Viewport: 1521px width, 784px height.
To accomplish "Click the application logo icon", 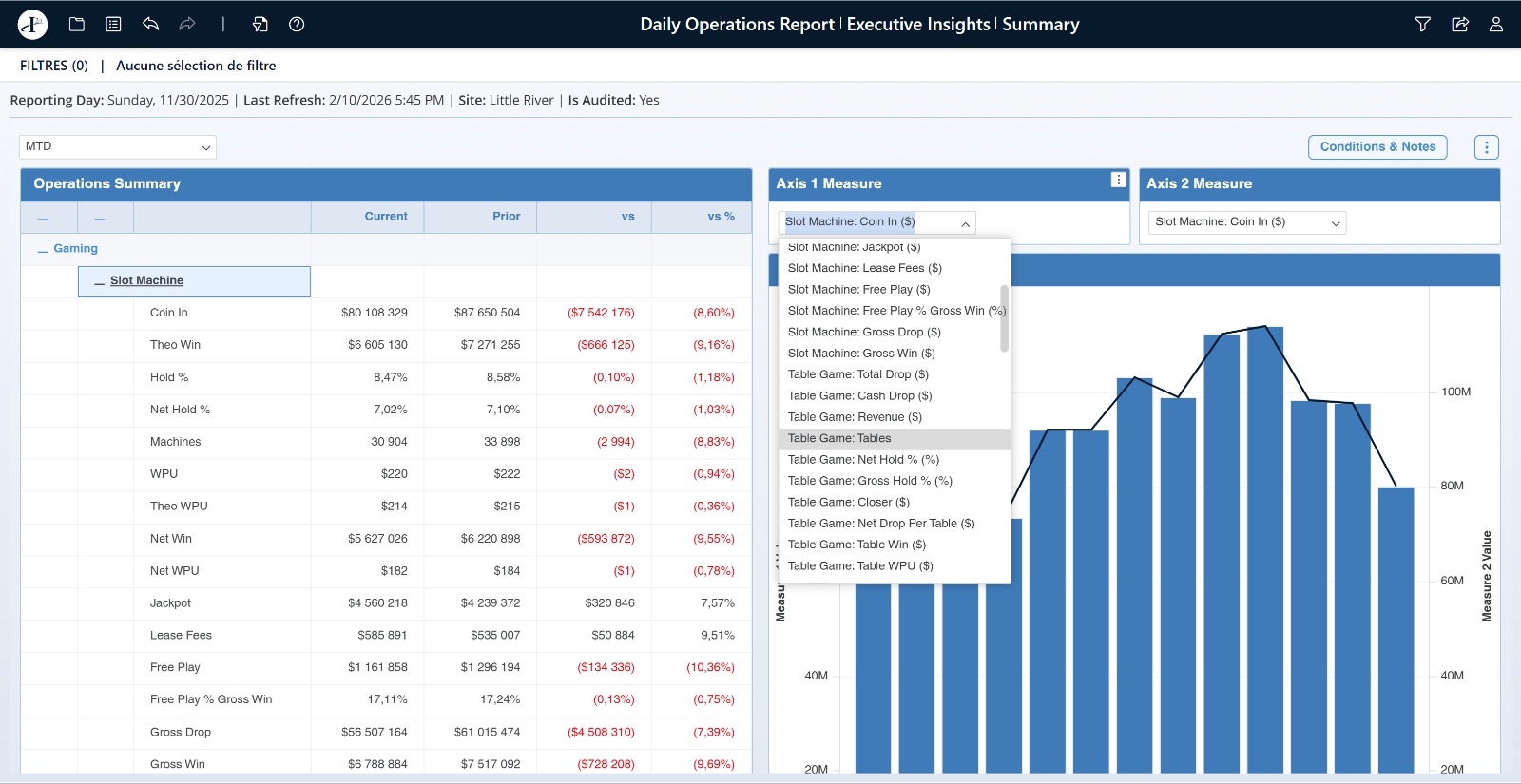I will tap(32, 24).
